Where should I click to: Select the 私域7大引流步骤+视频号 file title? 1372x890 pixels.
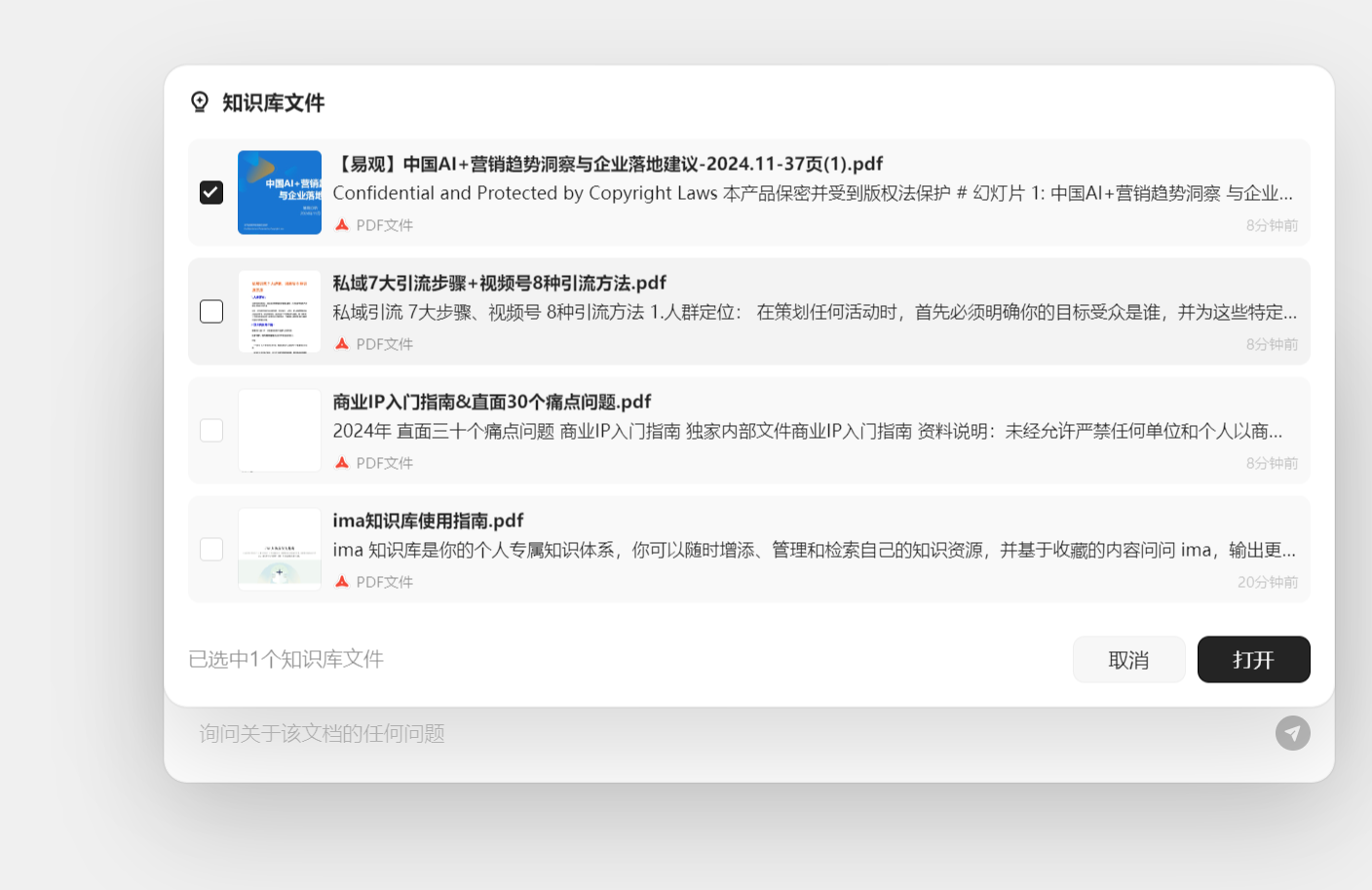(499, 283)
